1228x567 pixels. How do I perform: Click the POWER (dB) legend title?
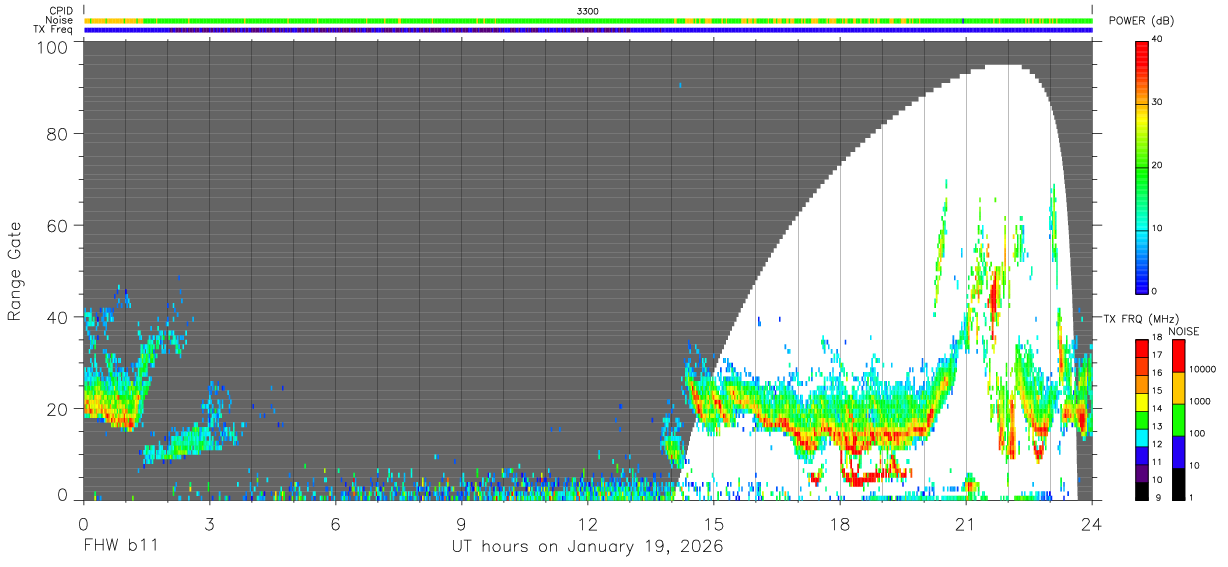tap(1141, 21)
